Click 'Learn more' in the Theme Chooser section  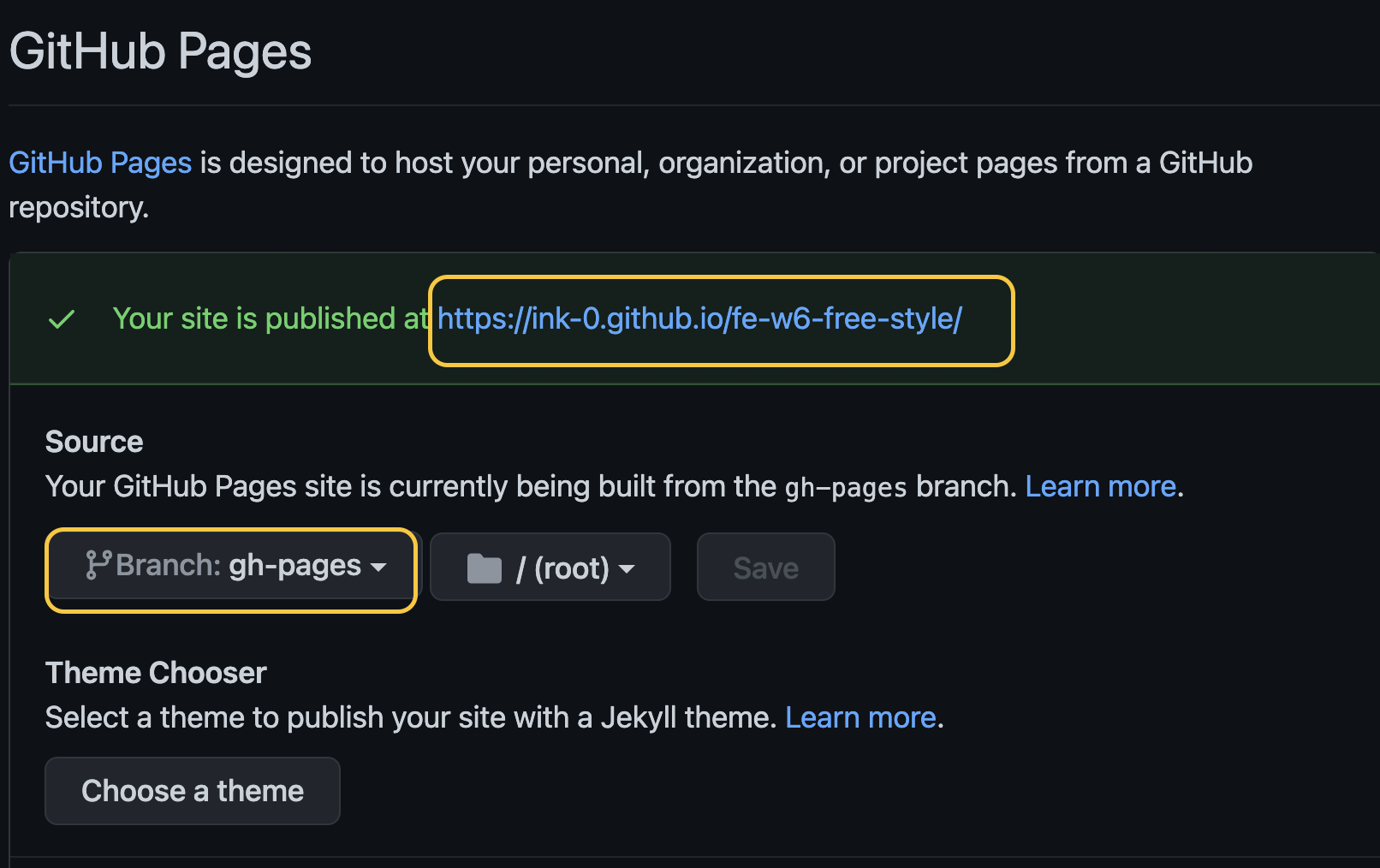(860, 717)
